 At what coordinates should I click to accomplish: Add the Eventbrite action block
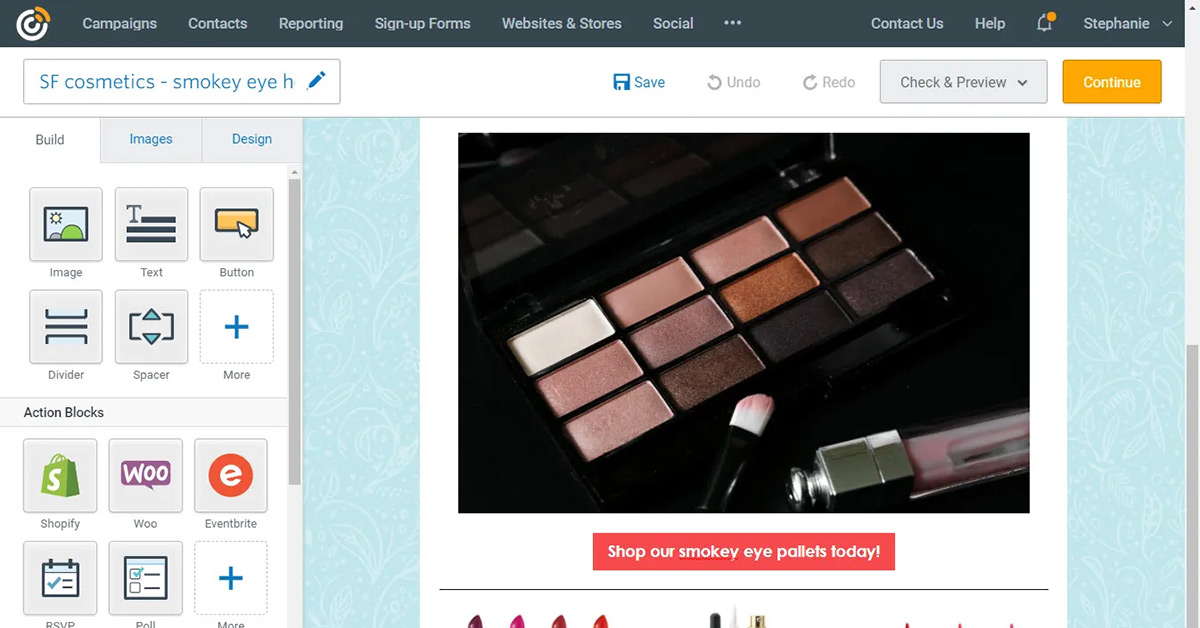[231, 476]
